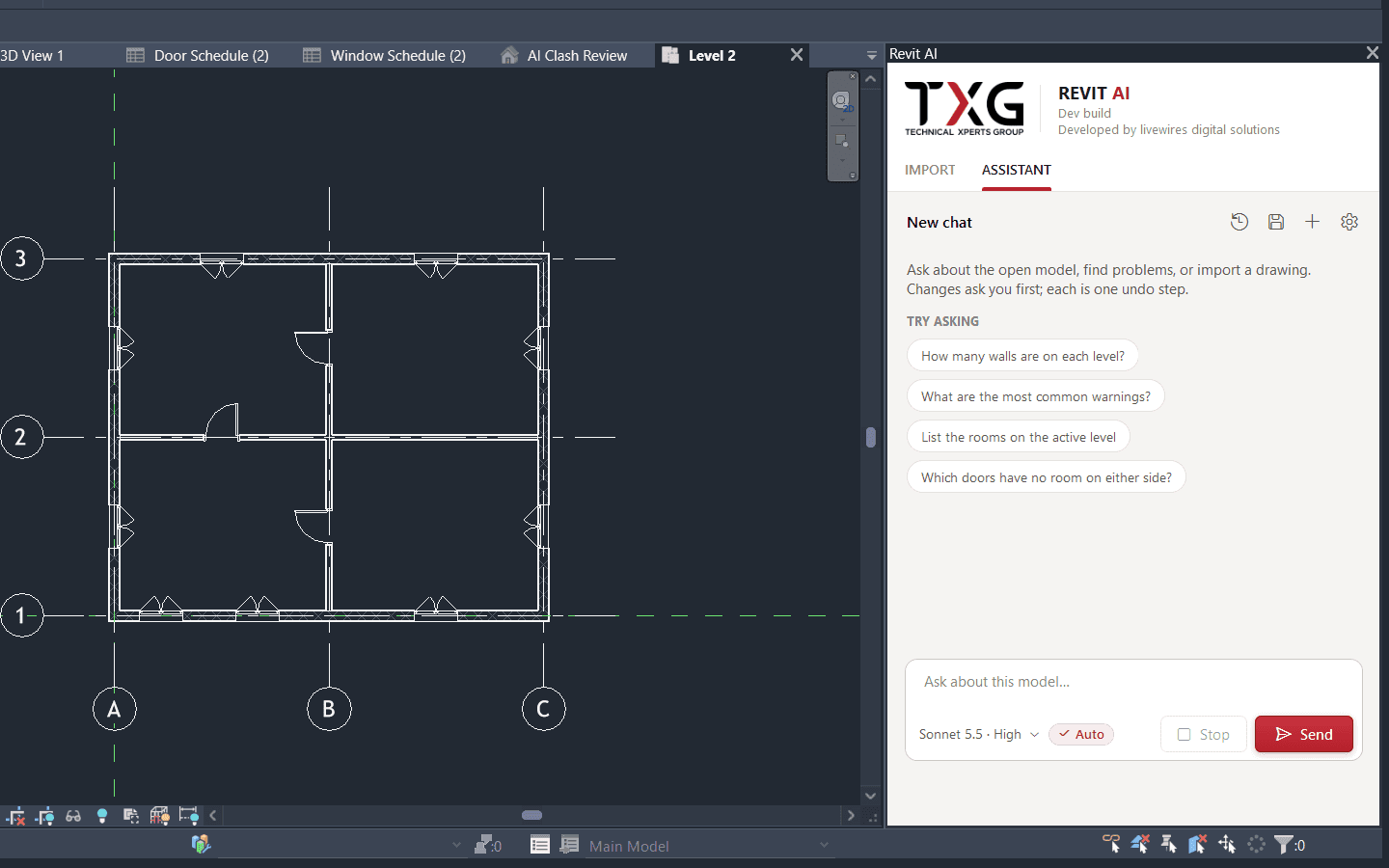The image size is (1389, 868).
Task: Click the worksets icon in status bar
Action: coord(201,845)
